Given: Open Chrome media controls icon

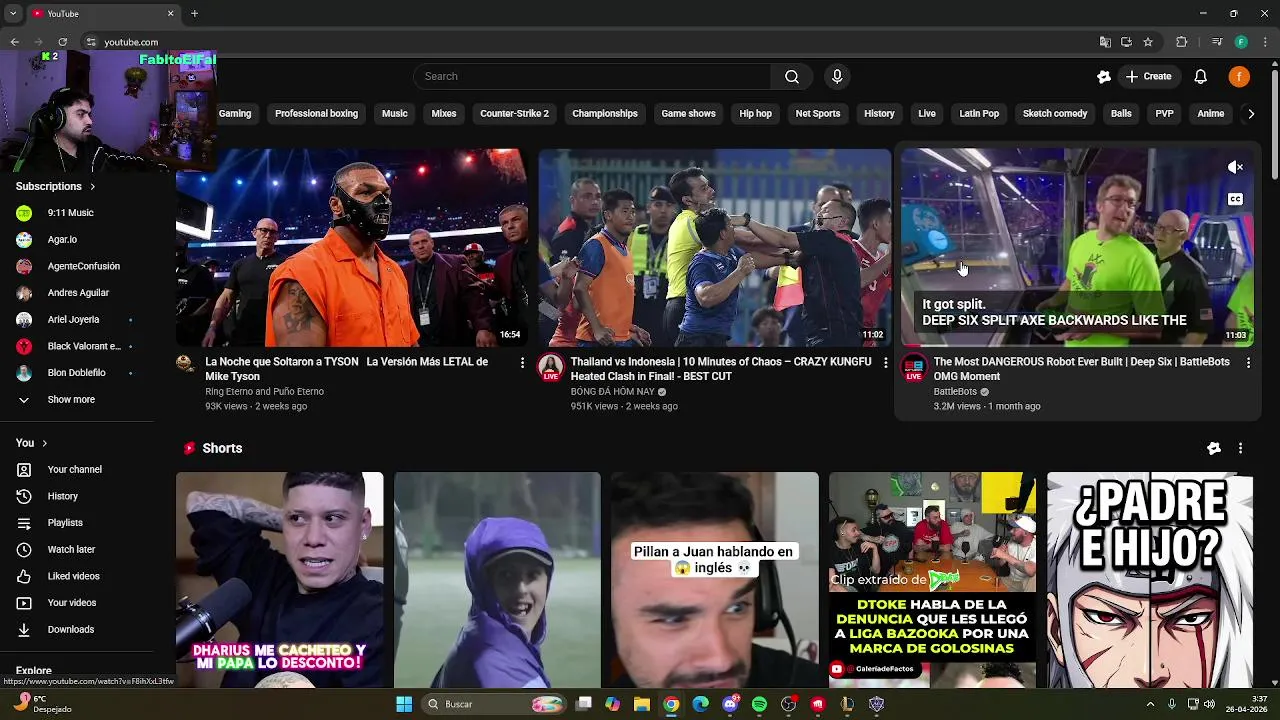Looking at the screenshot, I should pyautogui.click(x=1217, y=42).
